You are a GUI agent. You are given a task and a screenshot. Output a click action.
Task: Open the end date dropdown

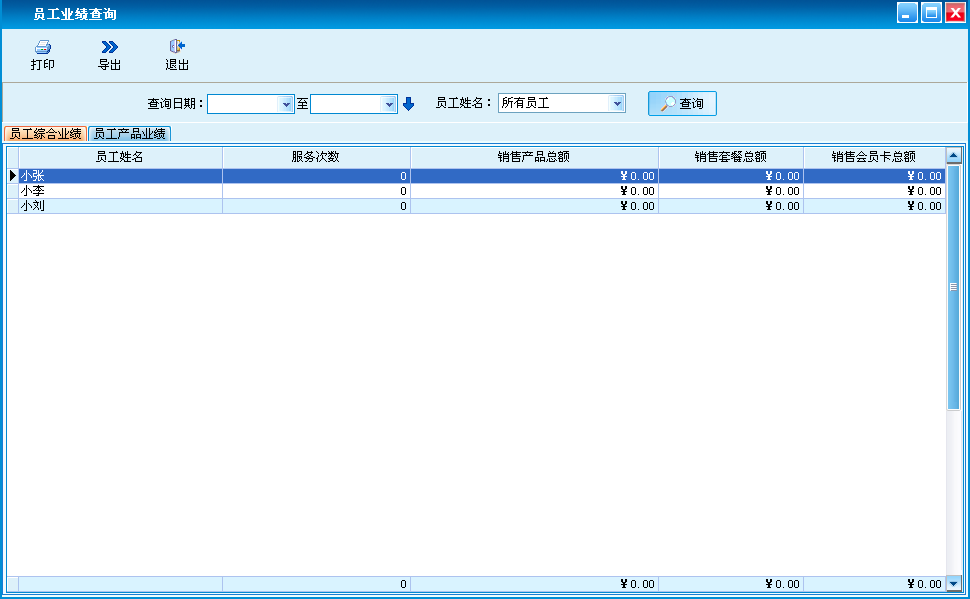(390, 104)
